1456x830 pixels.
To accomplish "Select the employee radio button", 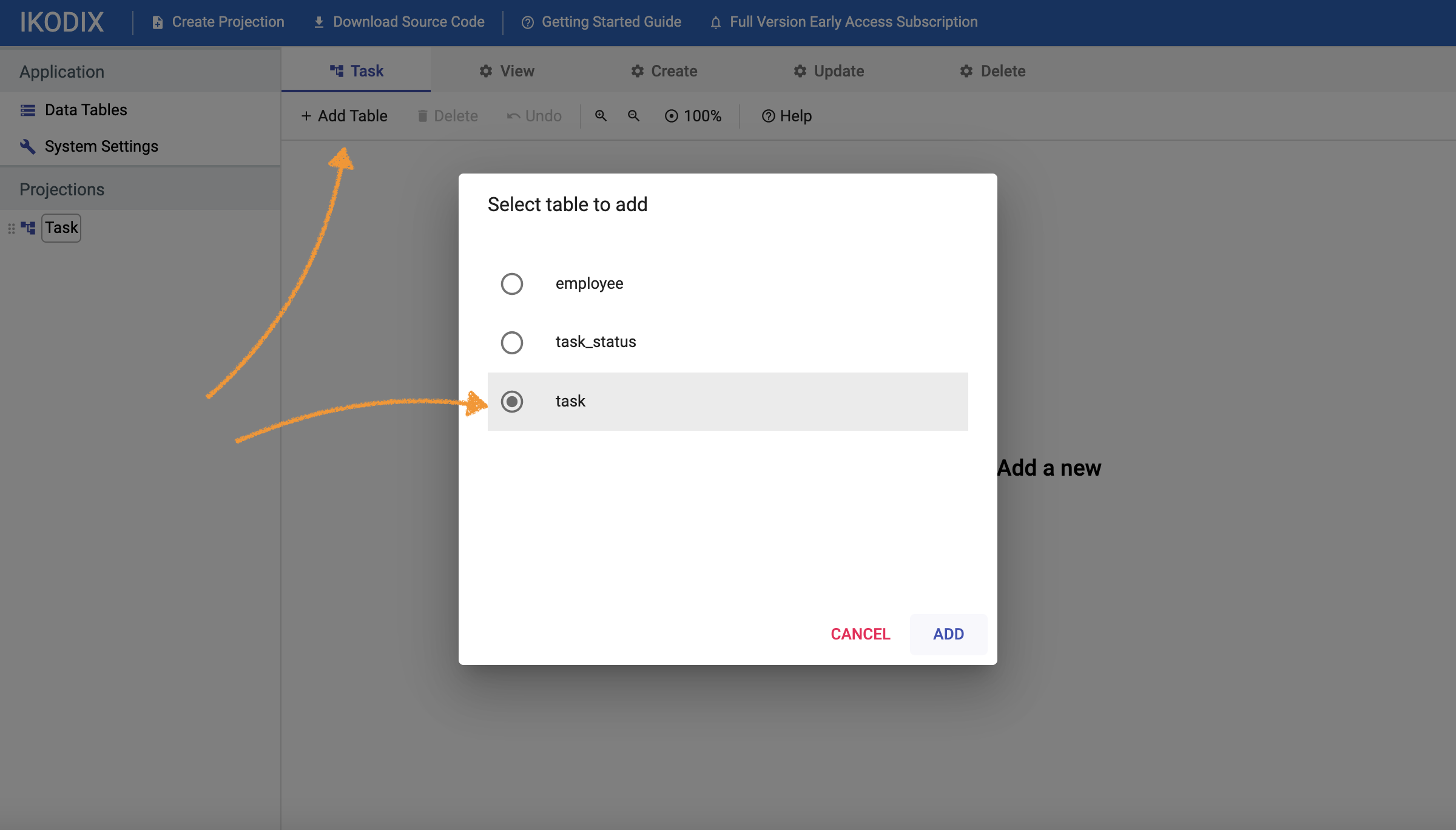I will coord(511,283).
